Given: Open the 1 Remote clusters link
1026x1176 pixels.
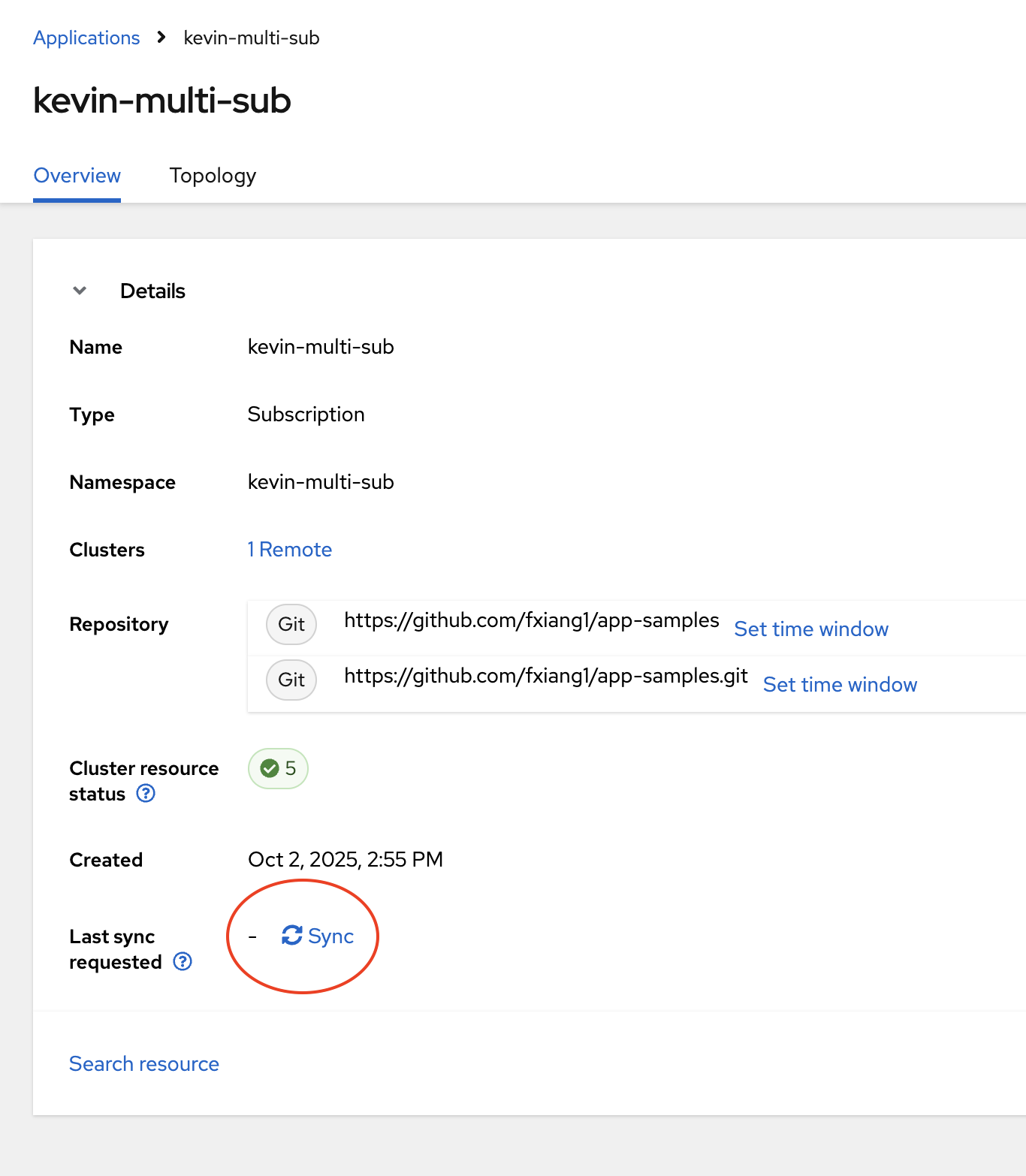Looking at the screenshot, I should 290,550.
